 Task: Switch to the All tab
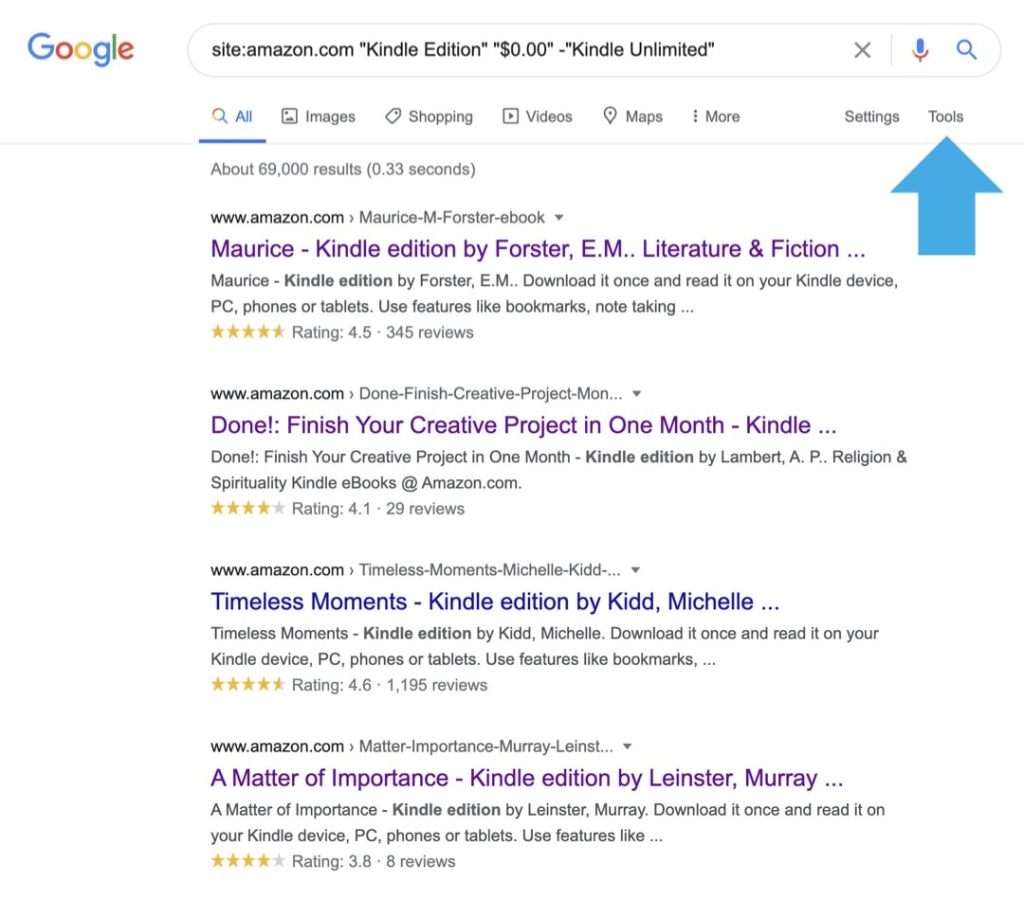(231, 116)
